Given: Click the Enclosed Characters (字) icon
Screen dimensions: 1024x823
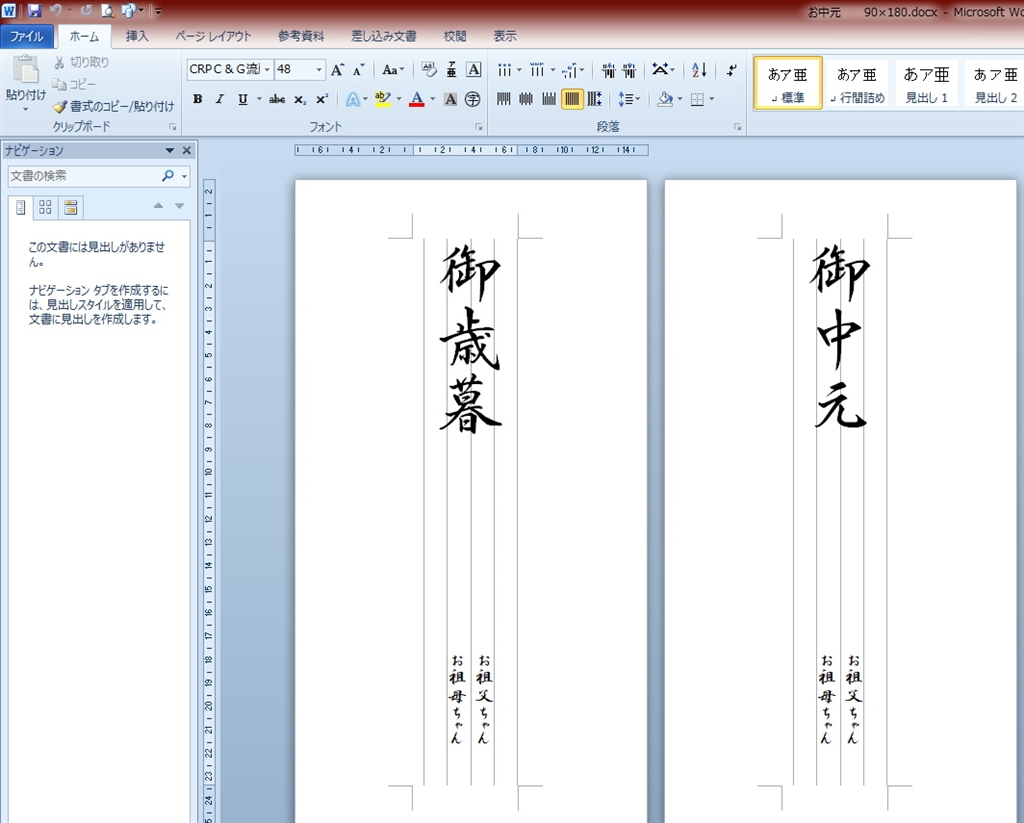Looking at the screenshot, I should [473, 99].
